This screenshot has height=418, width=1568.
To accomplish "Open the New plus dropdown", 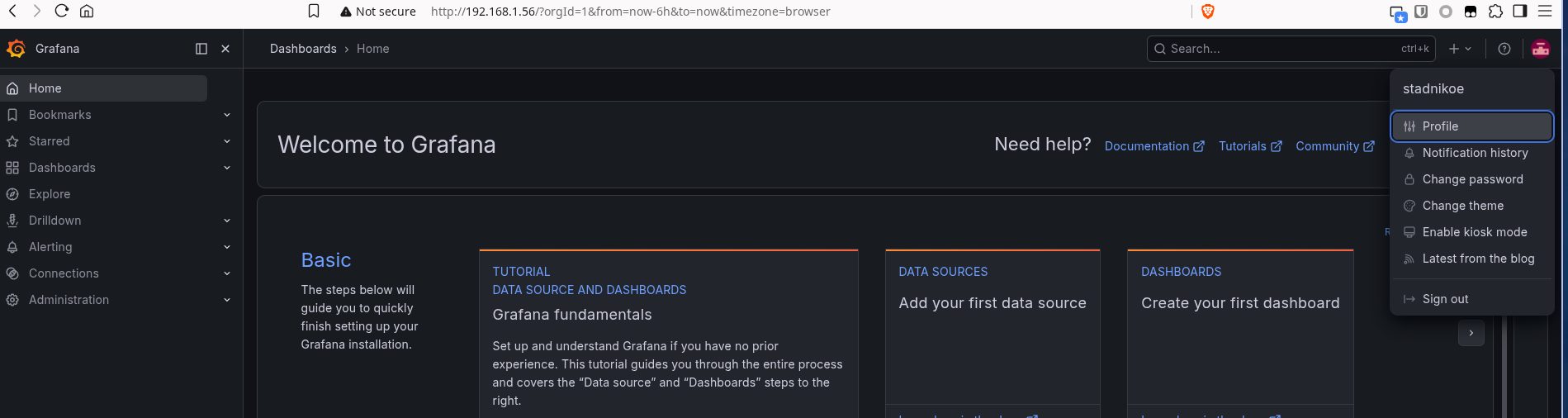I will pyautogui.click(x=1460, y=49).
